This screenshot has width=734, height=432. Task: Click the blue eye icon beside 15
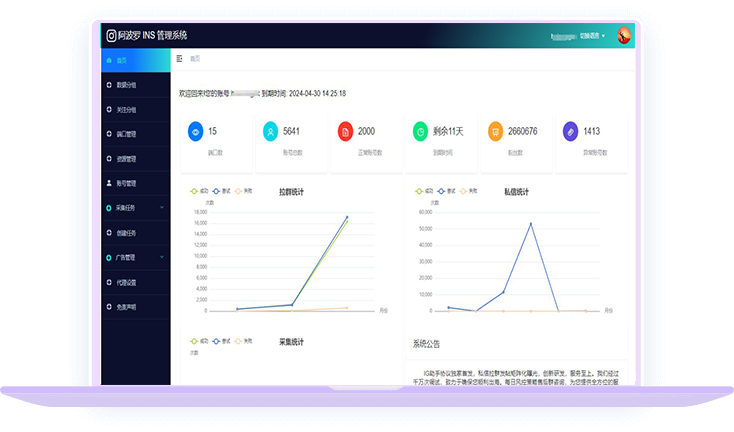tap(195, 131)
